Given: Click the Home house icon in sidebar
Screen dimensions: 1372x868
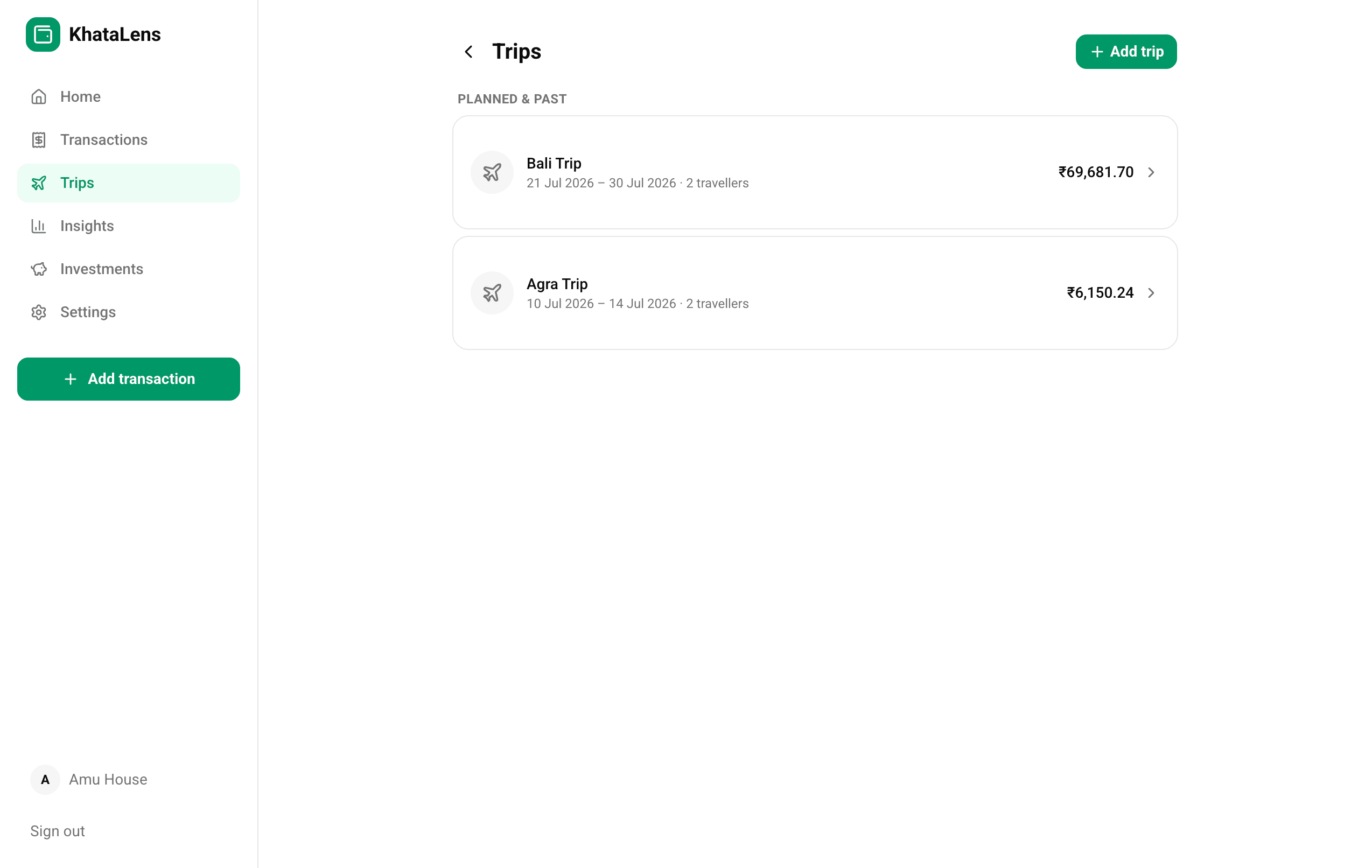Looking at the screenshot, I should [39, 97].
